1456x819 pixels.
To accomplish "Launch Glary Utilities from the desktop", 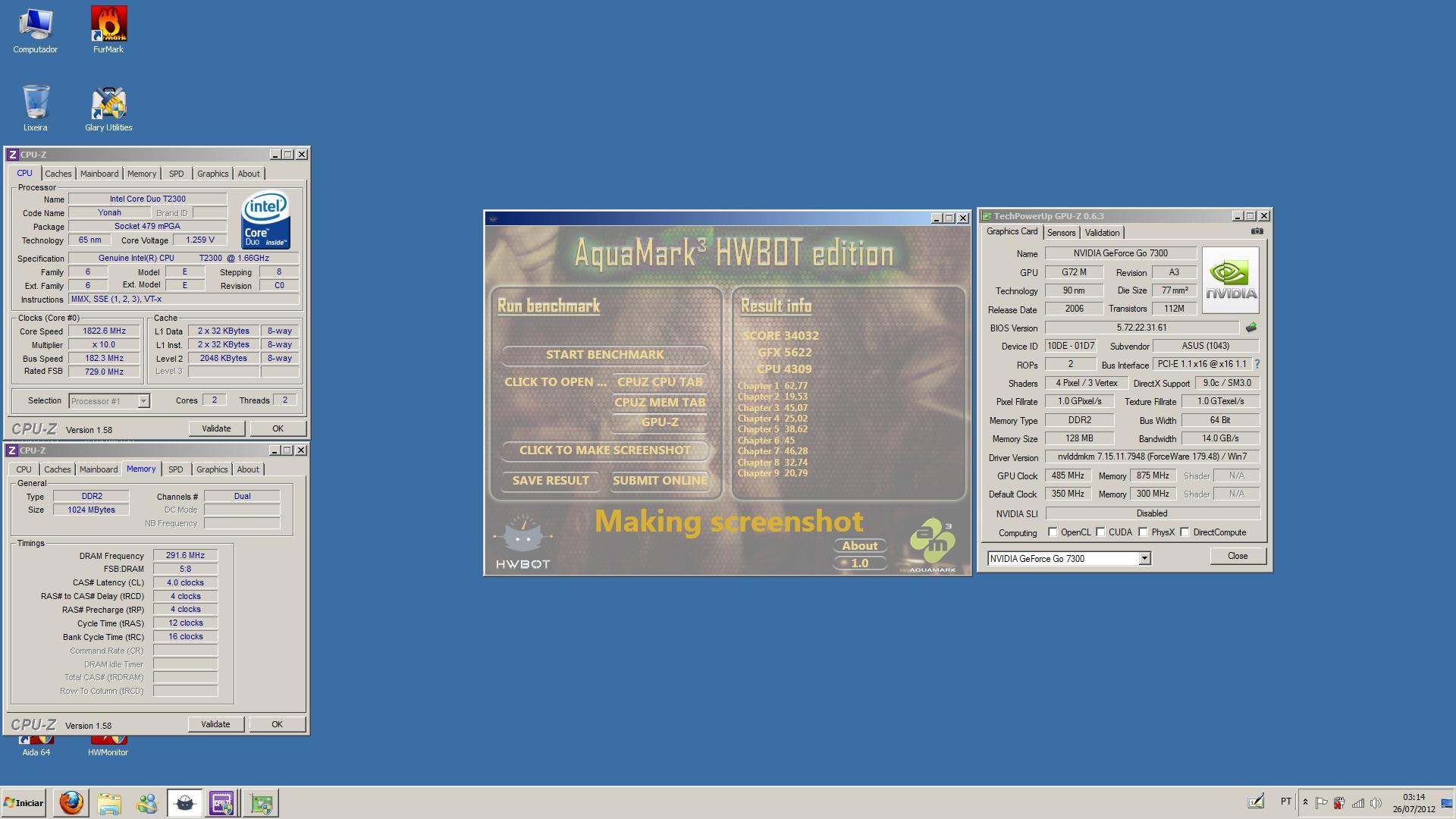I will (x=108, y=108).
